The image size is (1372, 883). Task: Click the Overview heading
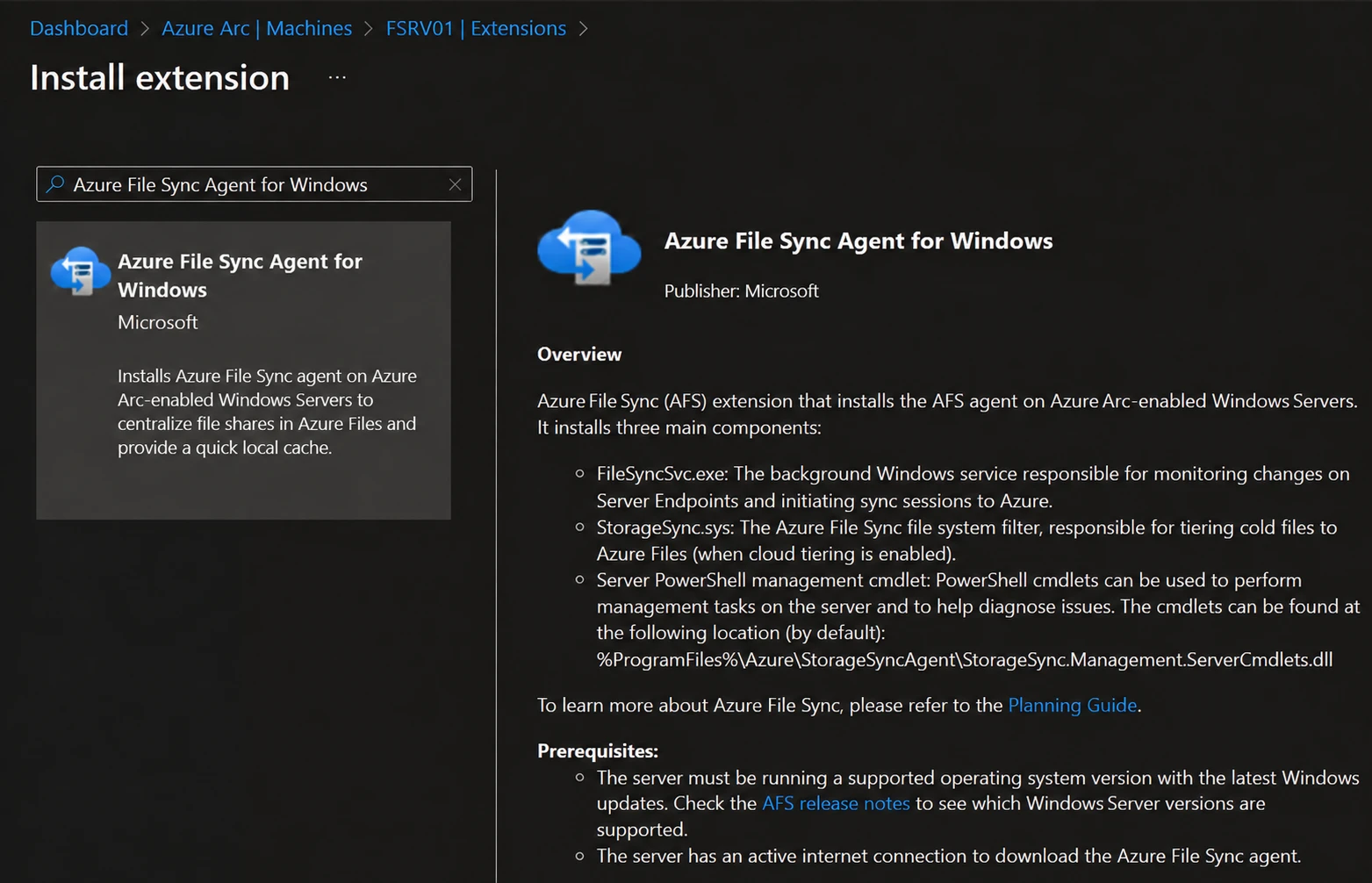[x=579, y=355]
